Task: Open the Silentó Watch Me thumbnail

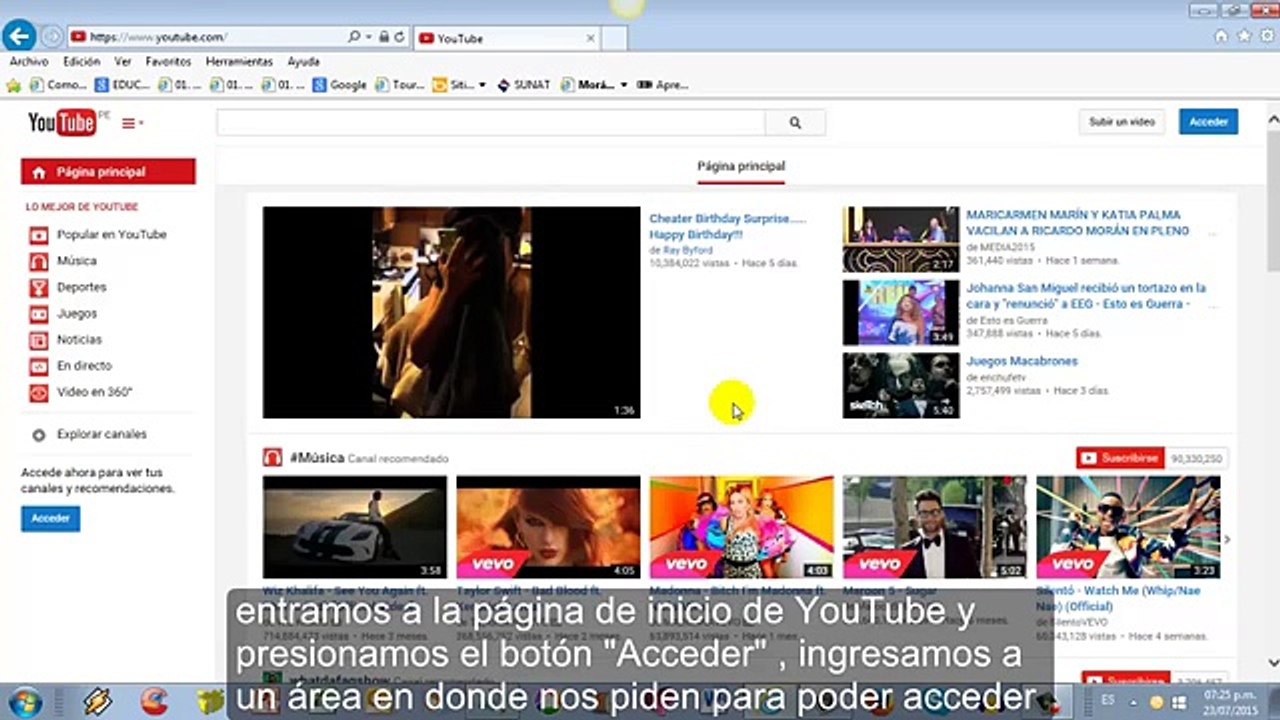Action: click(x=1128, y=527)
